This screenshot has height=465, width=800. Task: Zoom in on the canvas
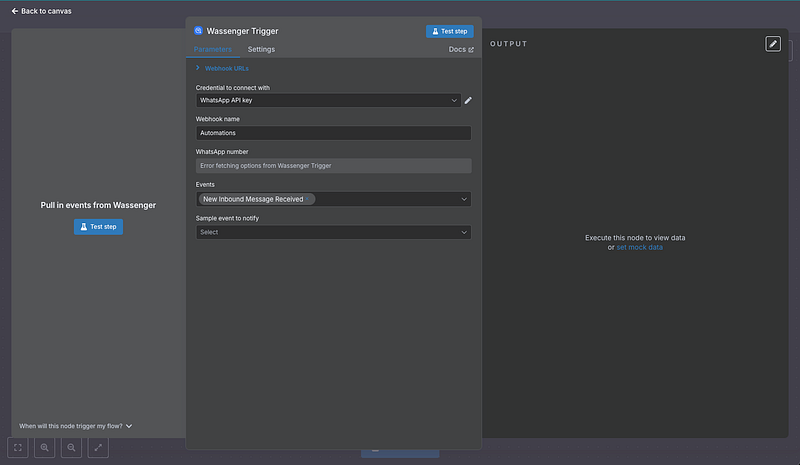click(45, 449)
